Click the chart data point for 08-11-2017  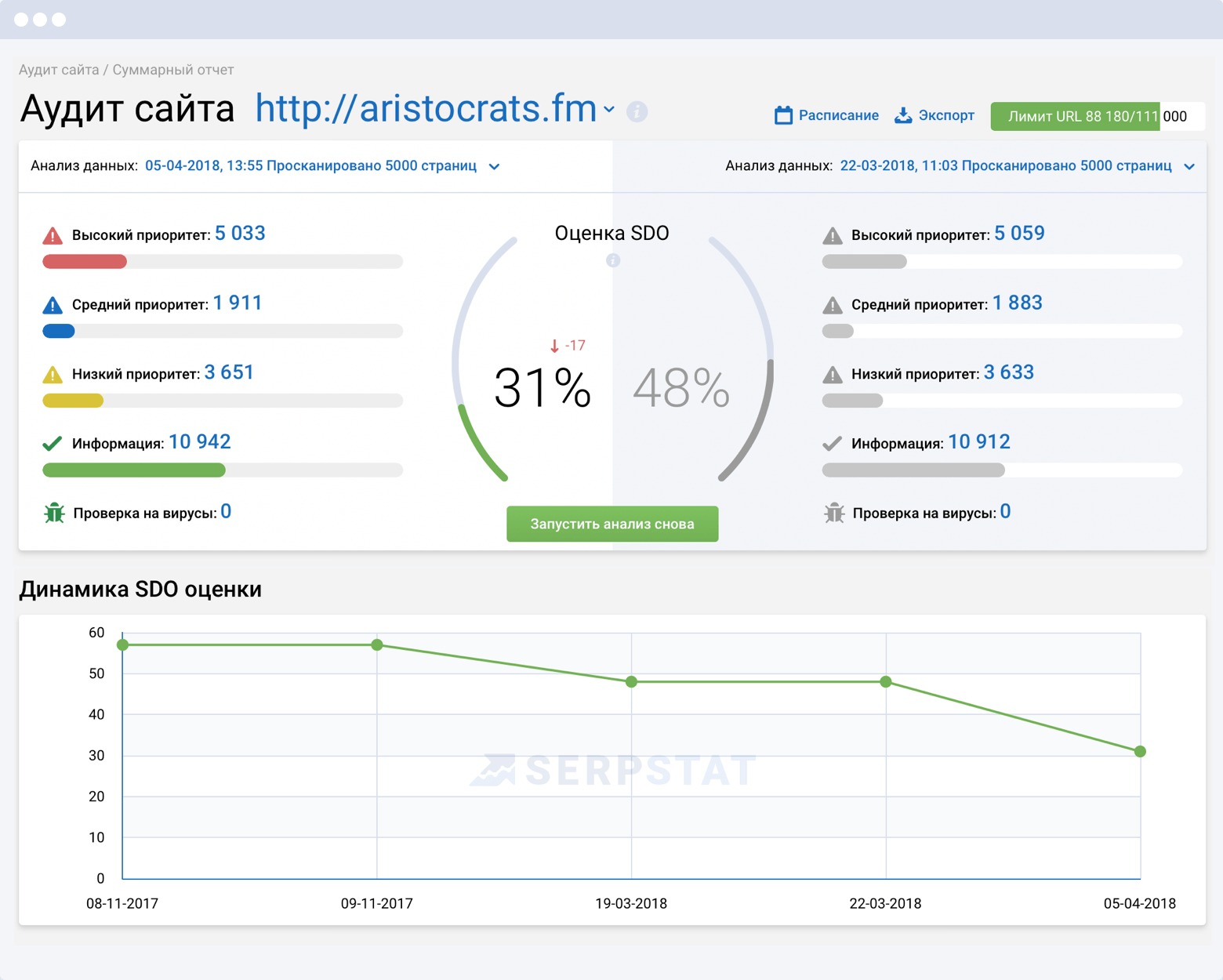click(122, 645)
